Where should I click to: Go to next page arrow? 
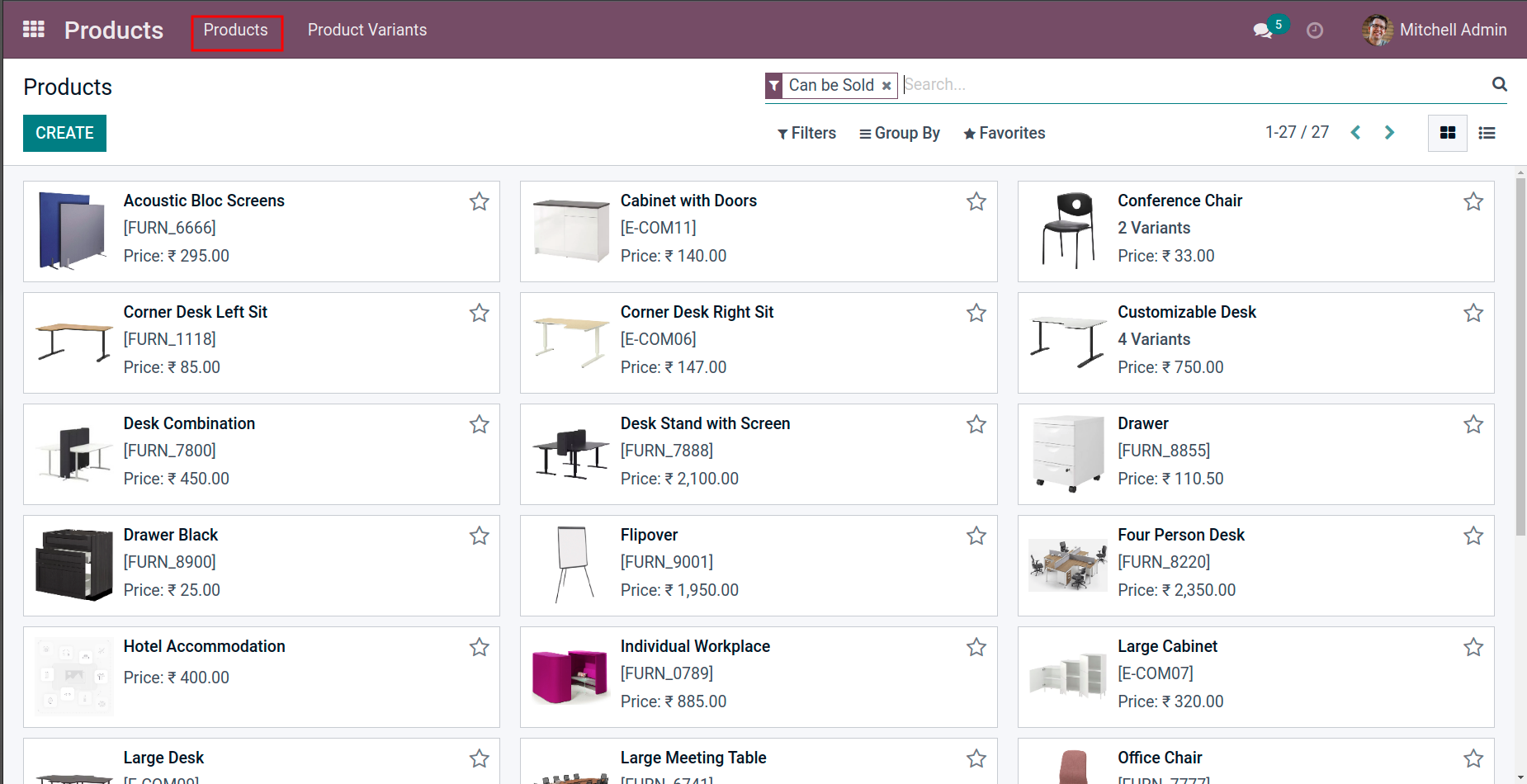tap(1389, 133)
